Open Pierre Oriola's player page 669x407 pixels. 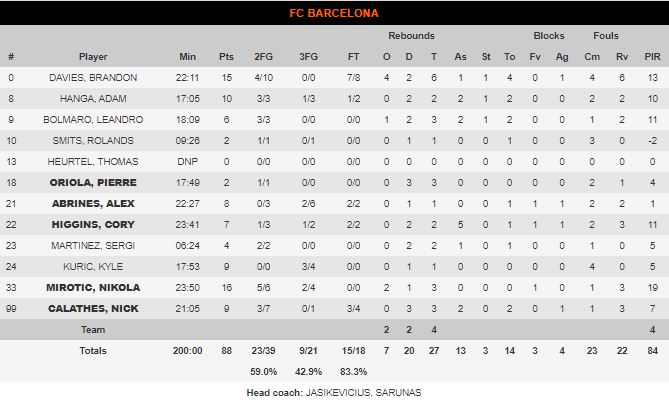coord(93,182)
